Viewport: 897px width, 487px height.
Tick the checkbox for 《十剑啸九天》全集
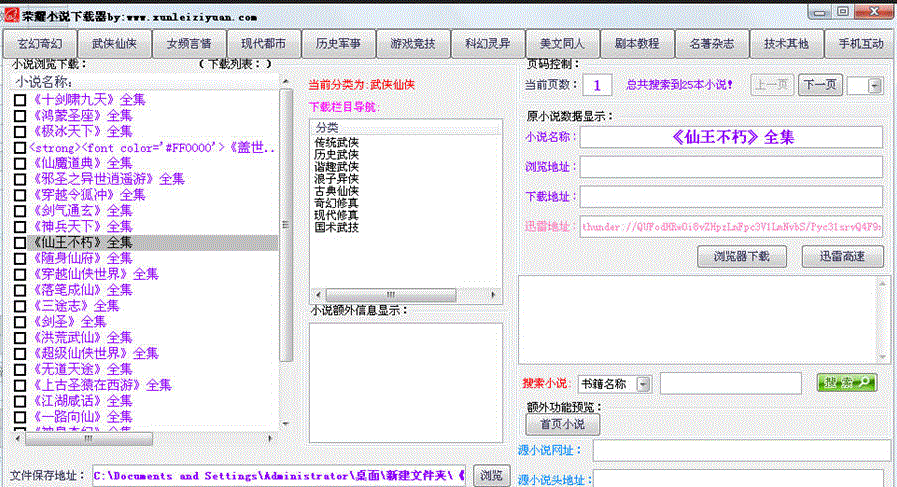20,100
